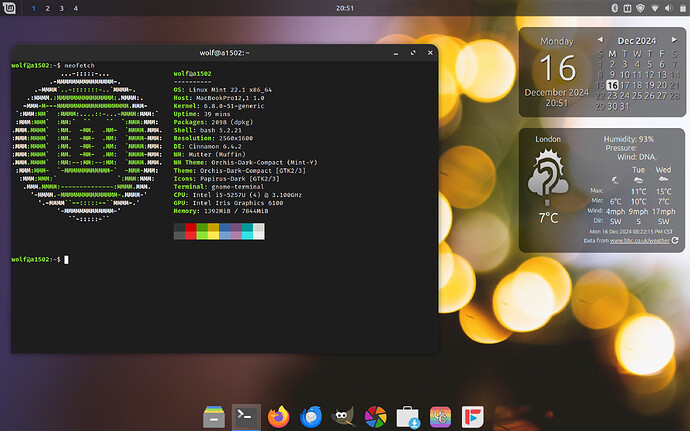
Task: Click the Uptime: 39 mins line
Action: click(x=202, y=114)
